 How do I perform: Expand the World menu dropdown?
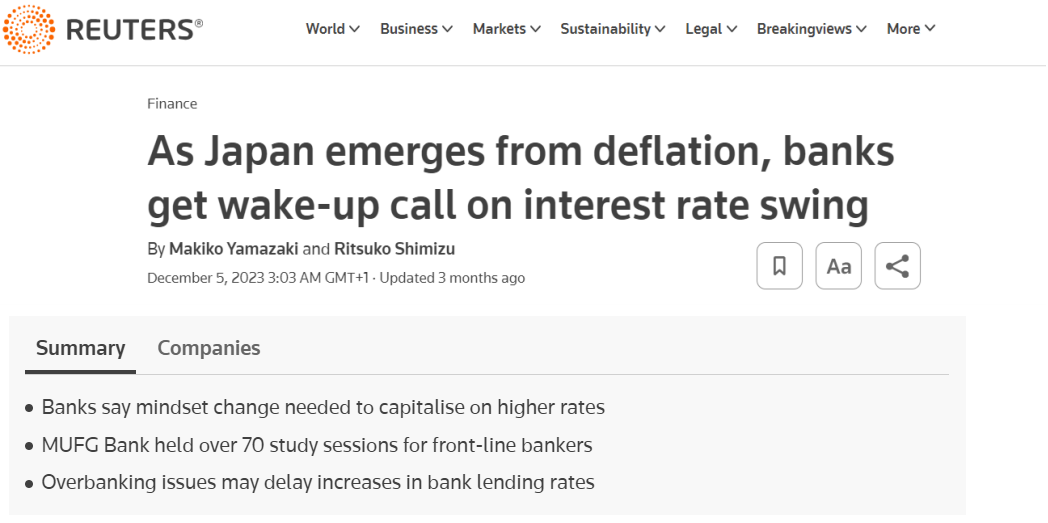tap(333, 29)
